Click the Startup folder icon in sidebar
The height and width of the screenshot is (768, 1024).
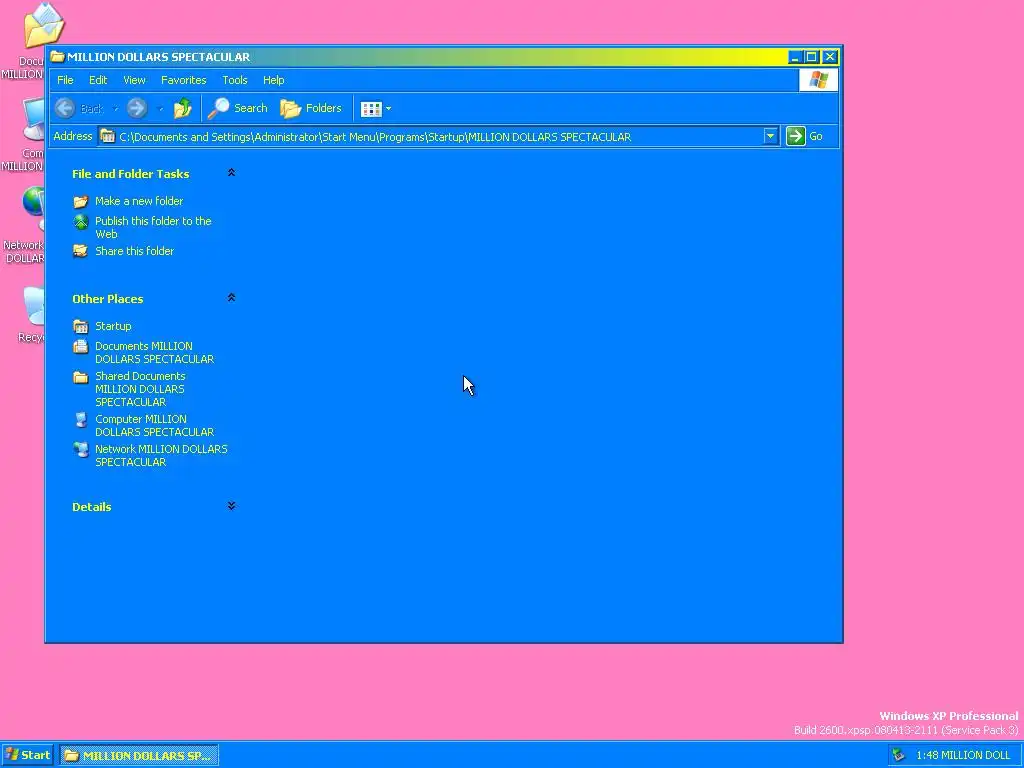80,326
